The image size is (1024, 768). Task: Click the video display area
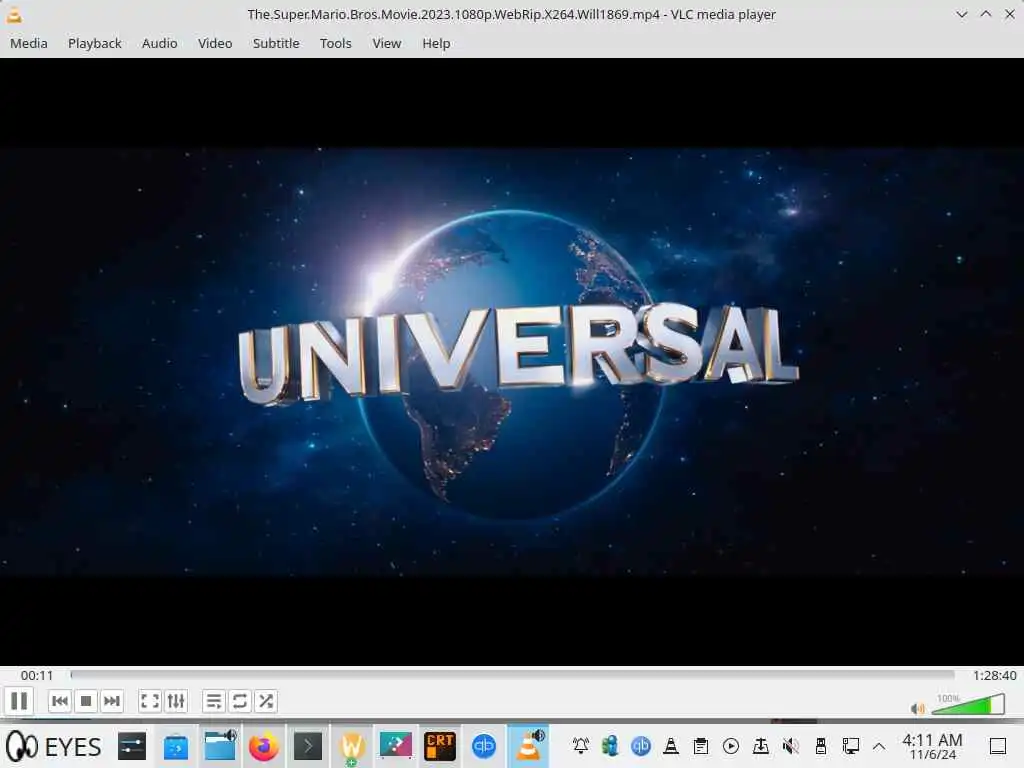[x=512, y=361]
